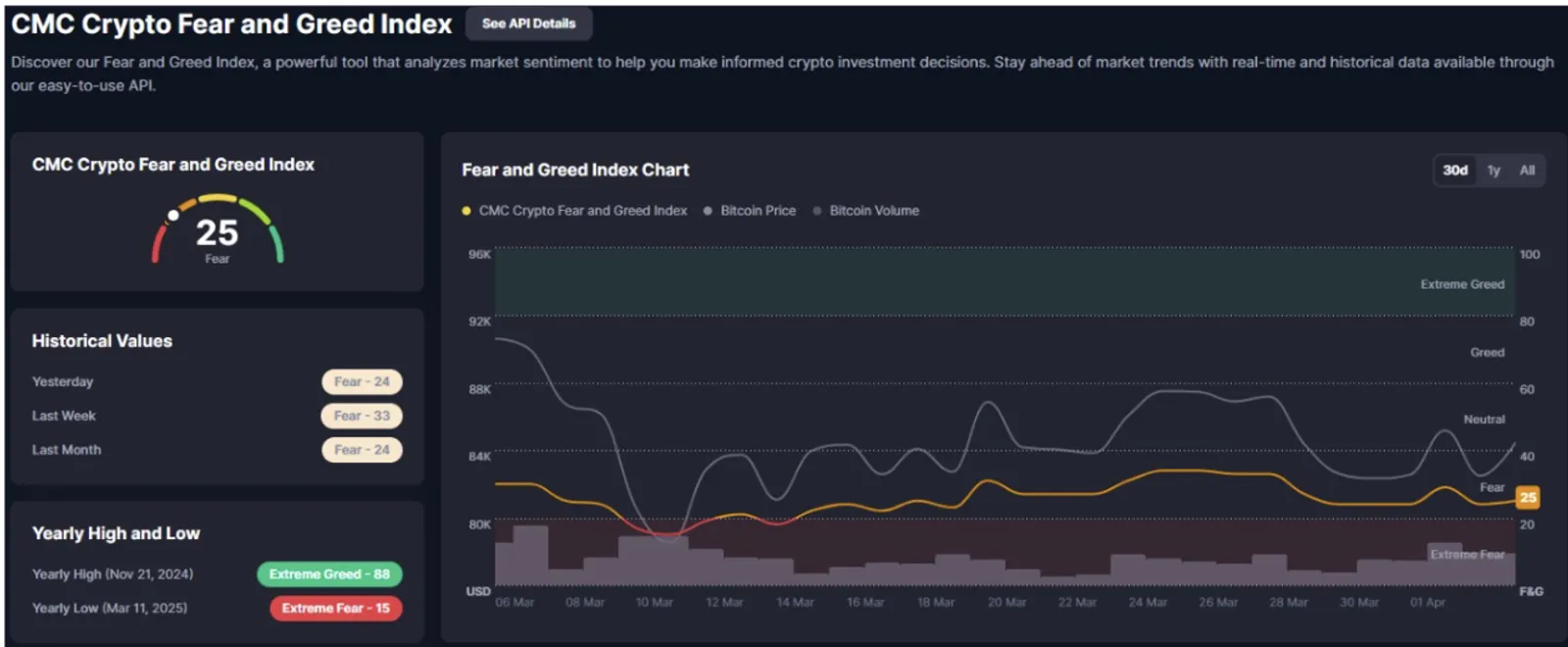Click the orange 25 current value marker
This screenshot has height=647, width=1568.
[1528, 497]
